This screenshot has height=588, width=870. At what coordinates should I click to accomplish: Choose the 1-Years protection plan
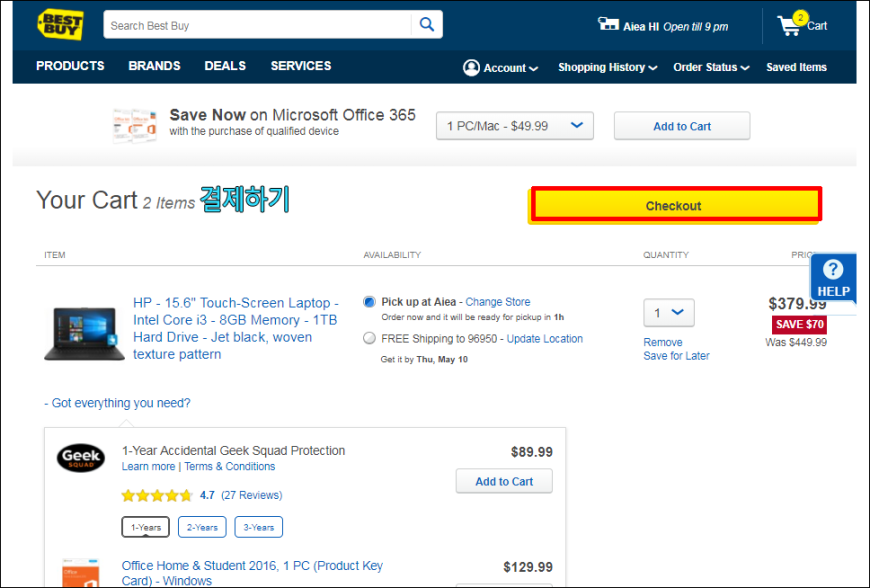click(145, 527)
